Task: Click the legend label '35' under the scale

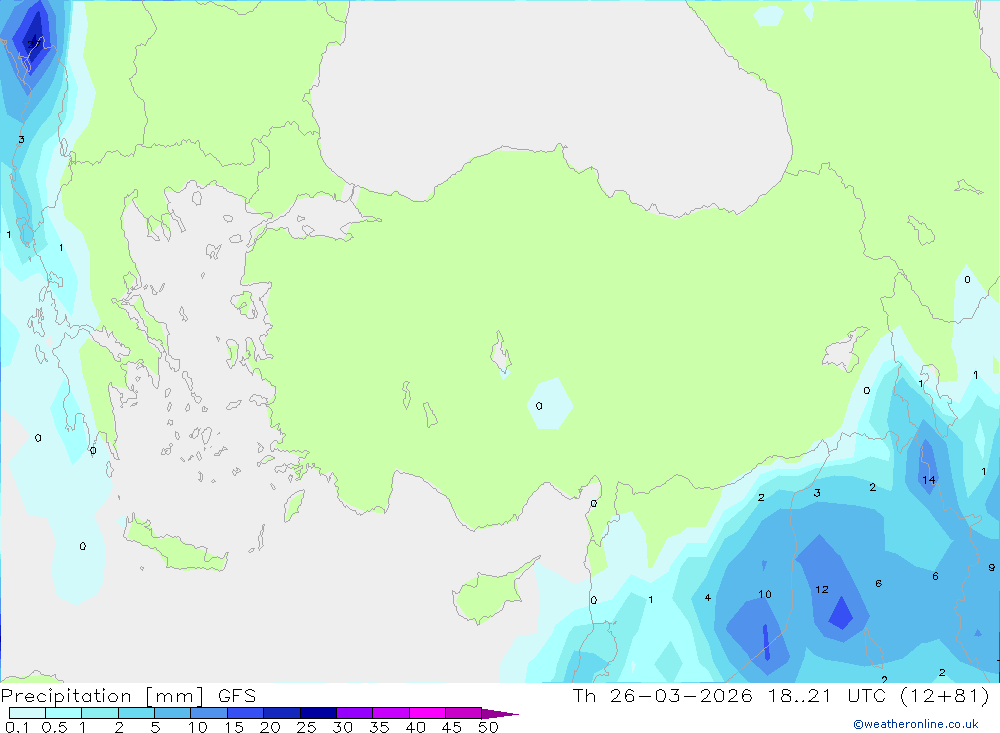Action: (379, 727)
